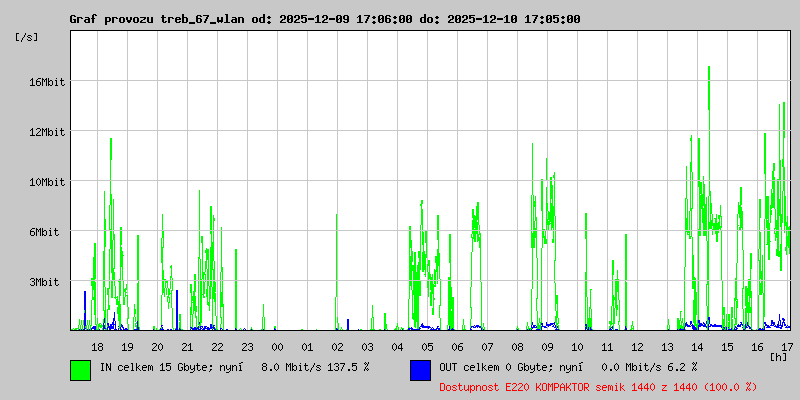Select the 16Mbit y-axis label
The width and height of the screenshot is (800, 400).
(46, 82)
